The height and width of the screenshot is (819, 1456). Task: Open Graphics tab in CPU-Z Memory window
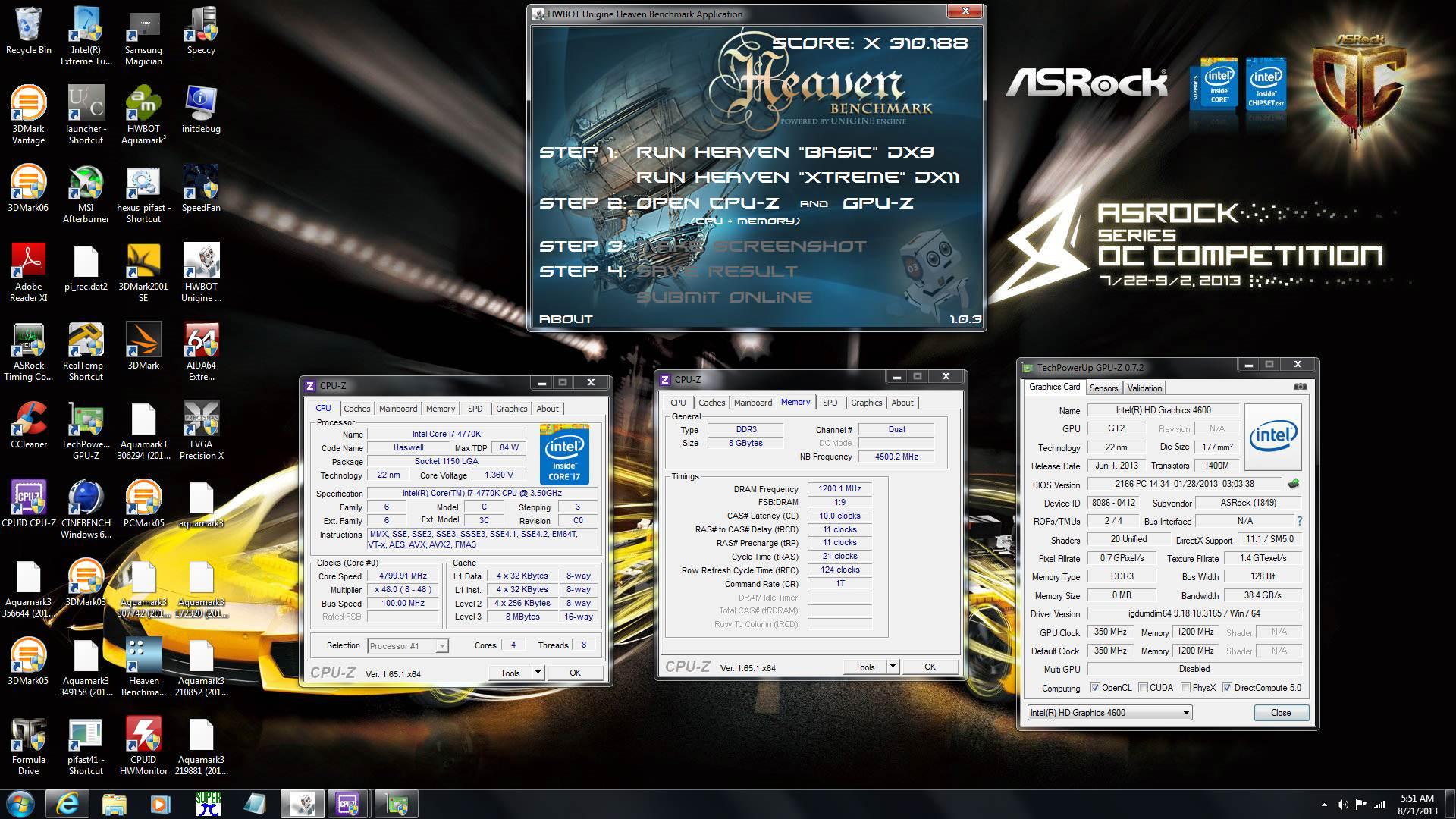tap(866, 403)
